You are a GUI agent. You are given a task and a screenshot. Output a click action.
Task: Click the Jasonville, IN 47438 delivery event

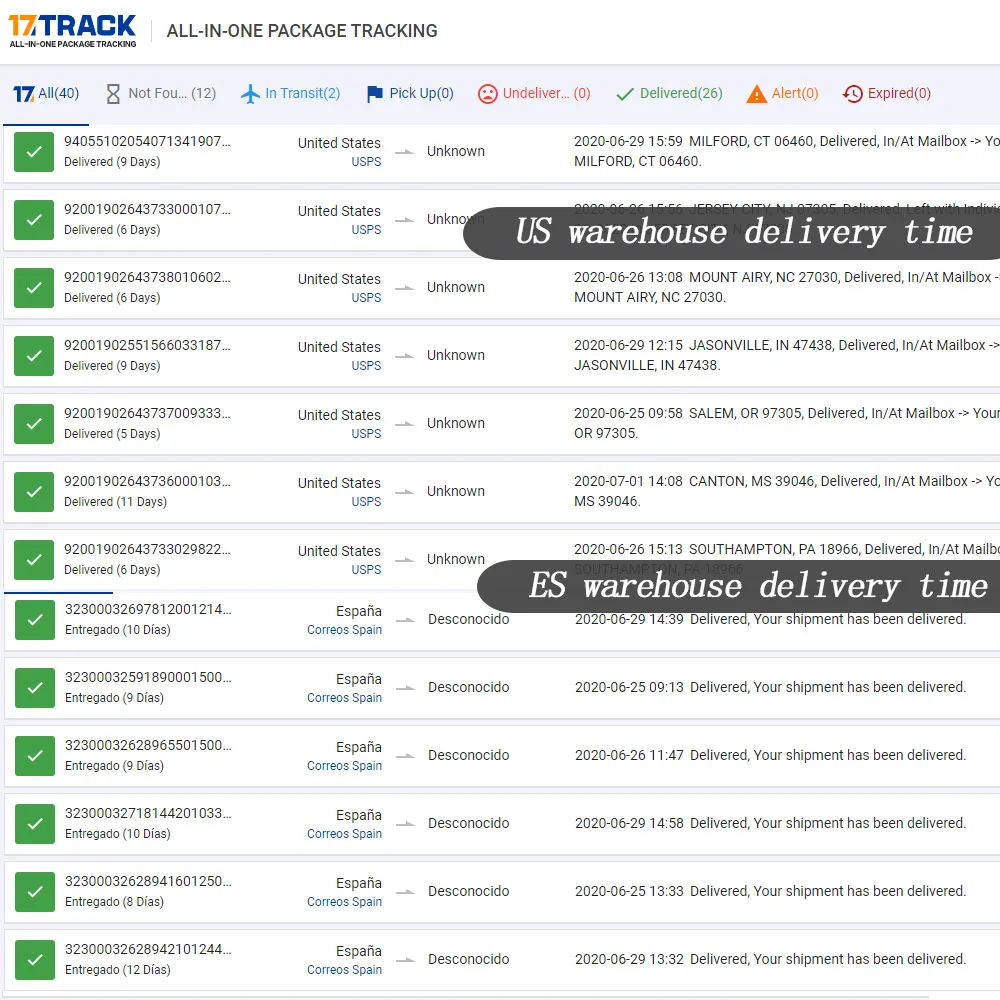786,355
